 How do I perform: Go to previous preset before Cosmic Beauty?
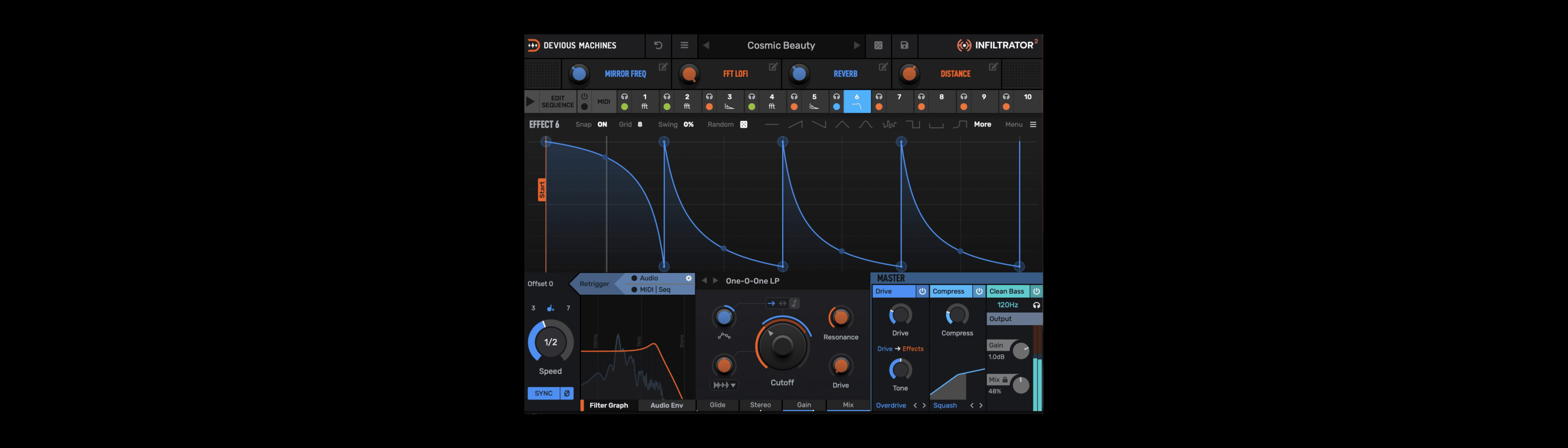pyautogui.click(x=706, y=45)
